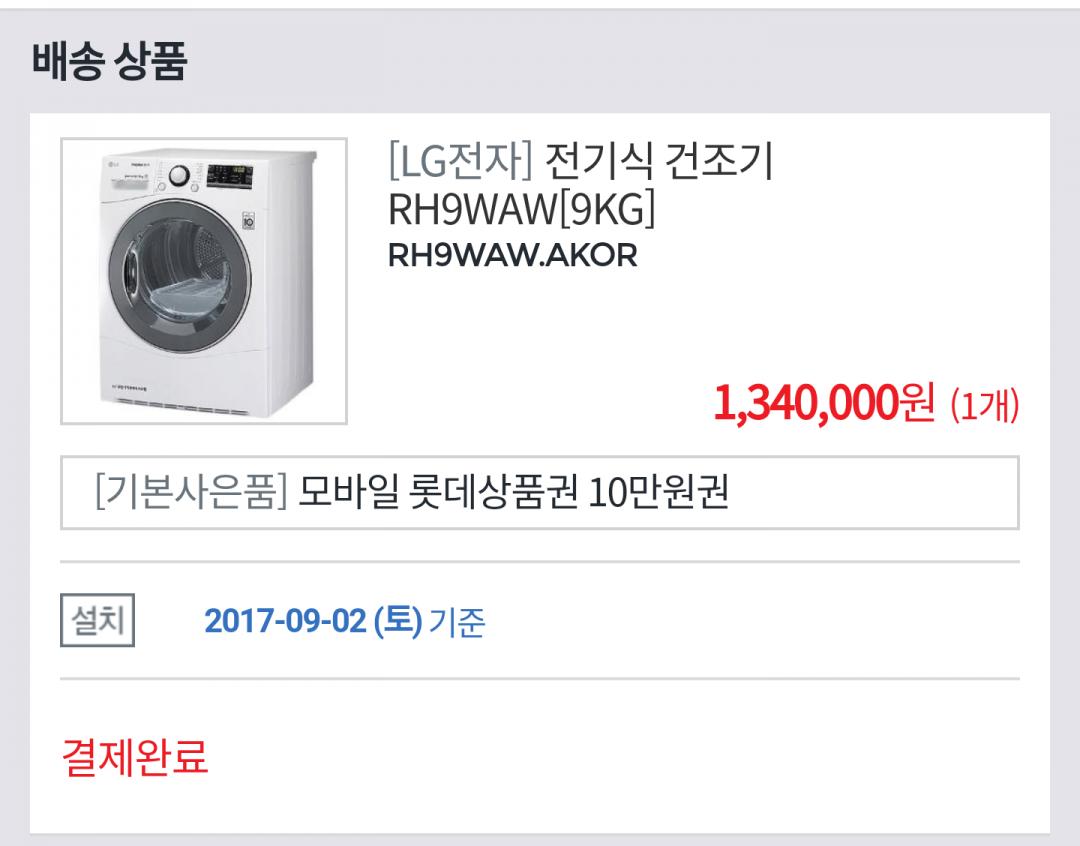Click the dryer's digital display panel
The image size is (1080, 846).
(x=230, y=176)
